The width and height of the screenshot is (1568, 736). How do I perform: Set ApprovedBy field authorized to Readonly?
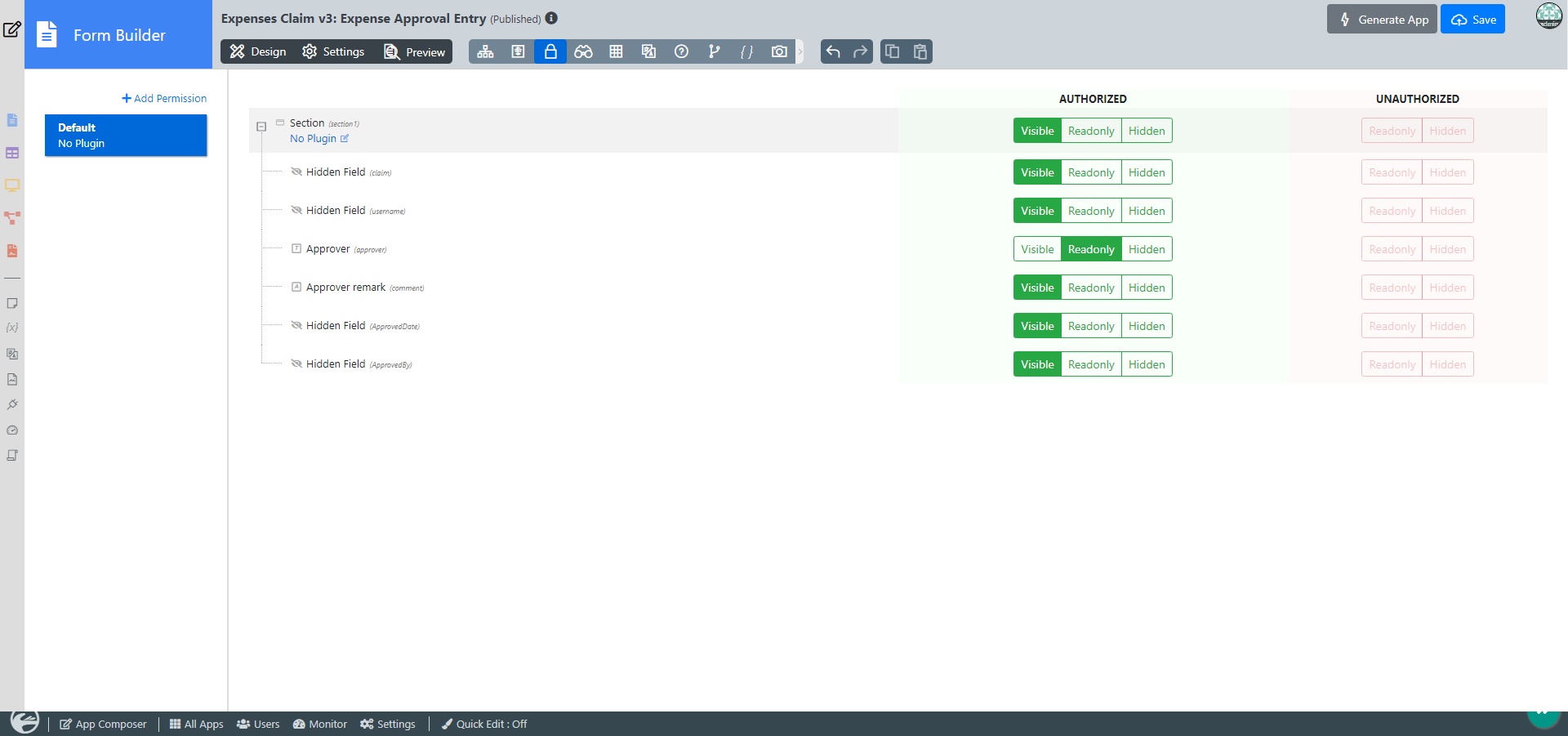(1091, 364)
